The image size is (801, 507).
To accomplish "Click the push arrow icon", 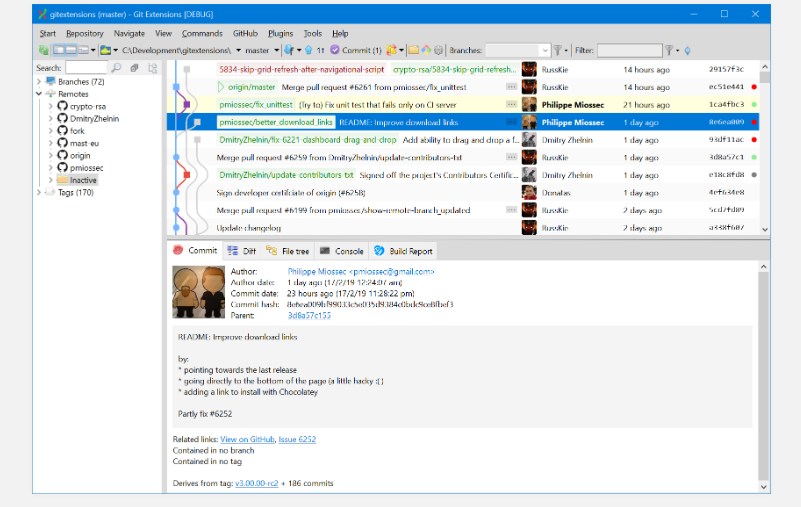I will [x=309, y=50].
